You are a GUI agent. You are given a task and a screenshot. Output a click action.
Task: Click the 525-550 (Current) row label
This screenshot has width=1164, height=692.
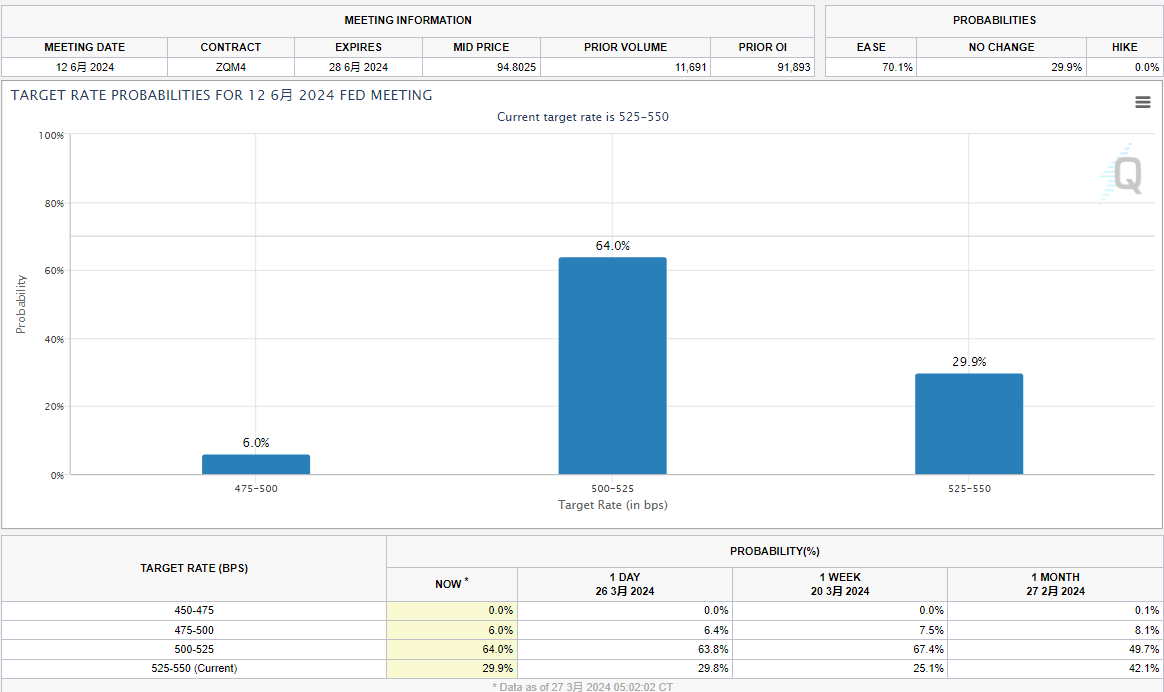194,668
